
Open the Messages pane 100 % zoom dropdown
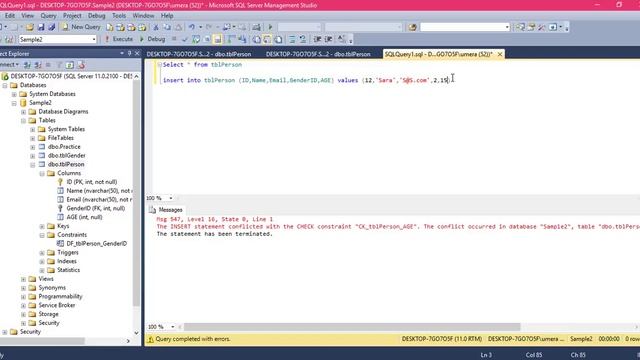173,327
